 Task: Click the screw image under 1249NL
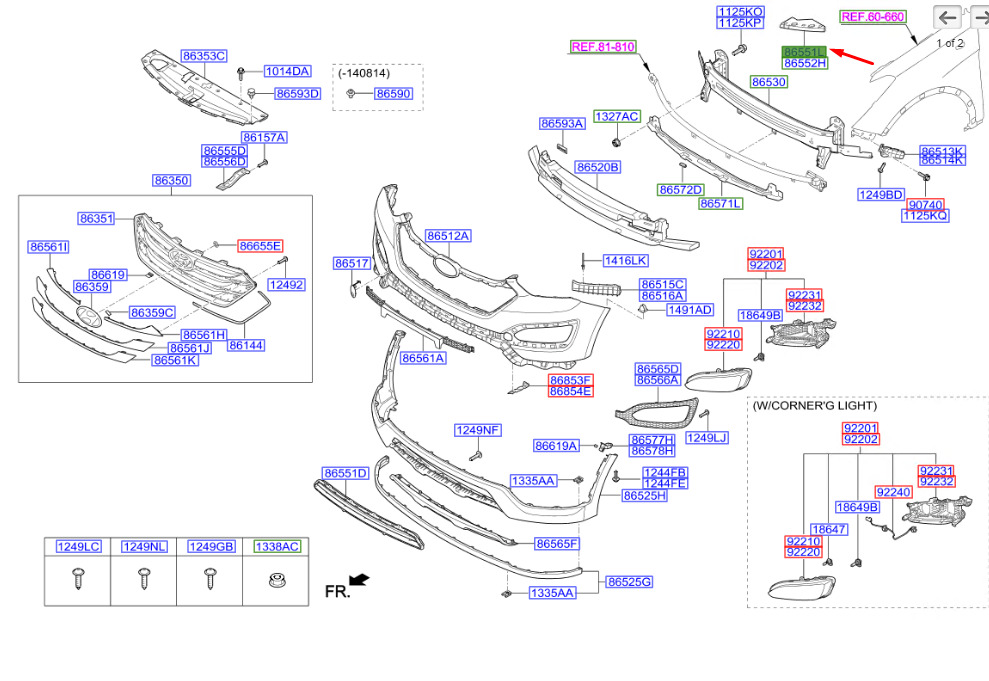click(x=144, y=578)
